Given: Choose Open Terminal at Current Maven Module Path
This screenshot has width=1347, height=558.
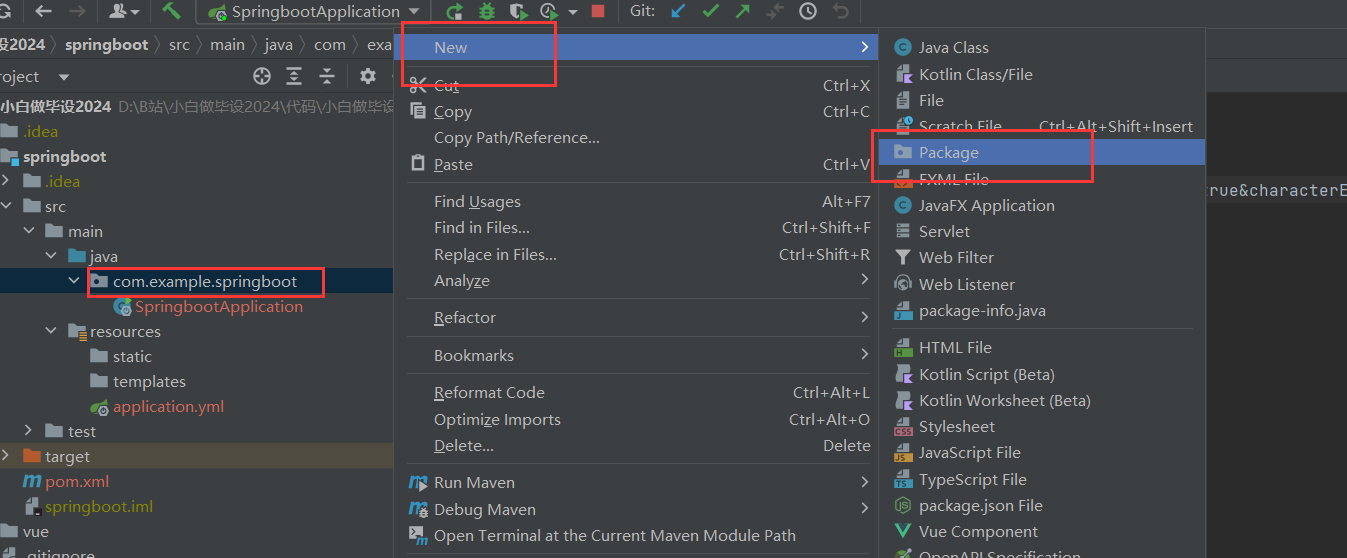Looking at the screenshot, I should [640, 535].
